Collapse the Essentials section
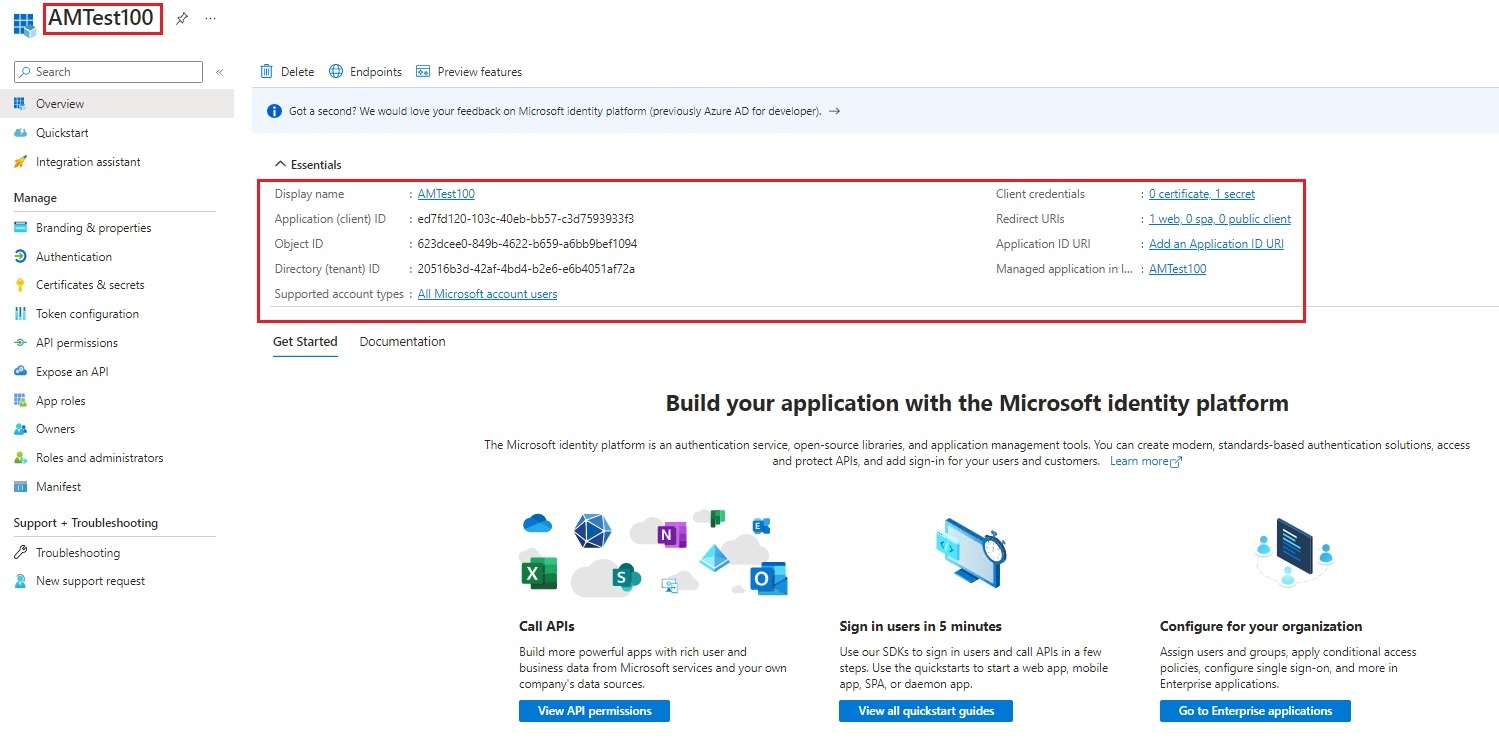1499x751 pixels. [x=308, y=165]
